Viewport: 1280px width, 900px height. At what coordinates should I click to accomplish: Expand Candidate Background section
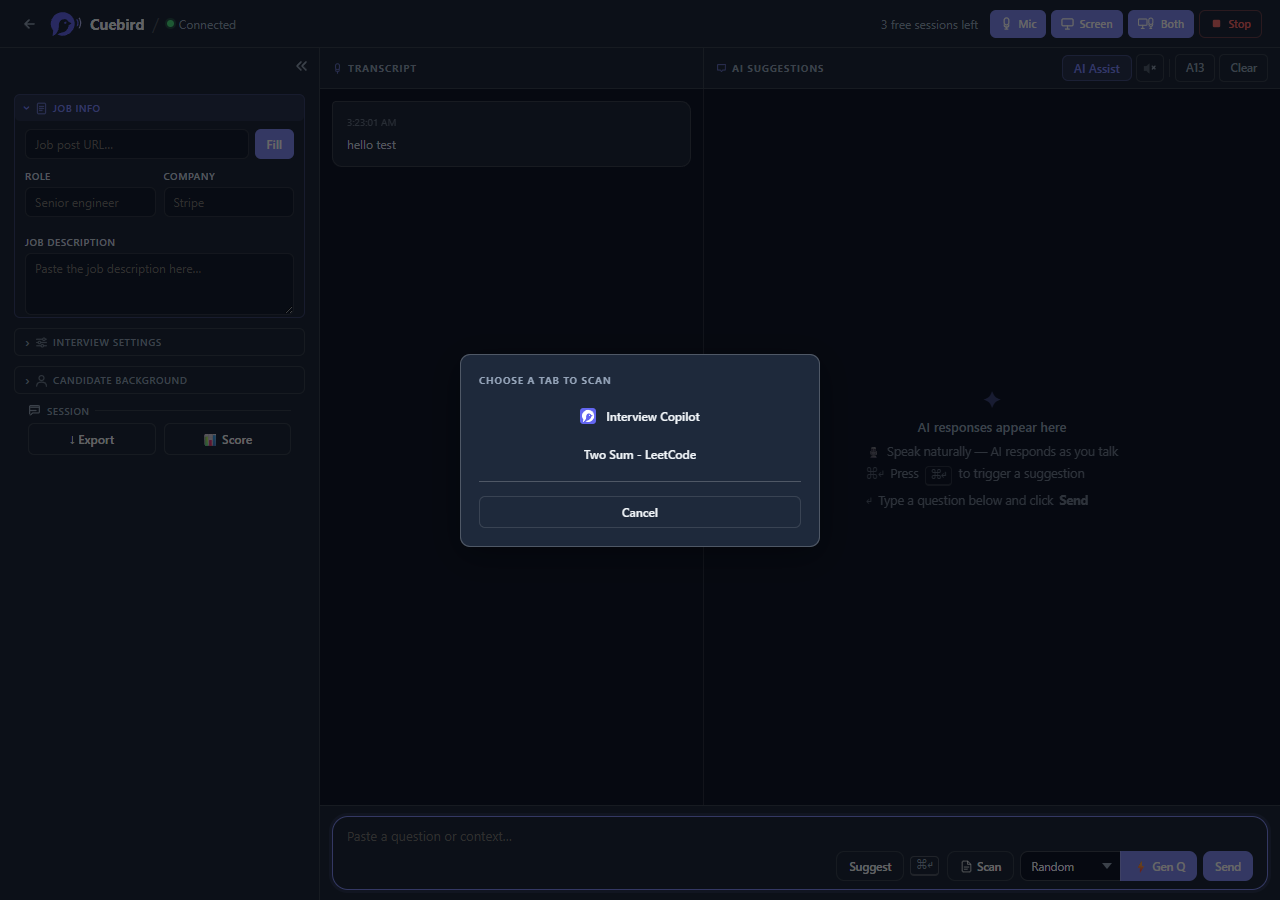(160, 380)
